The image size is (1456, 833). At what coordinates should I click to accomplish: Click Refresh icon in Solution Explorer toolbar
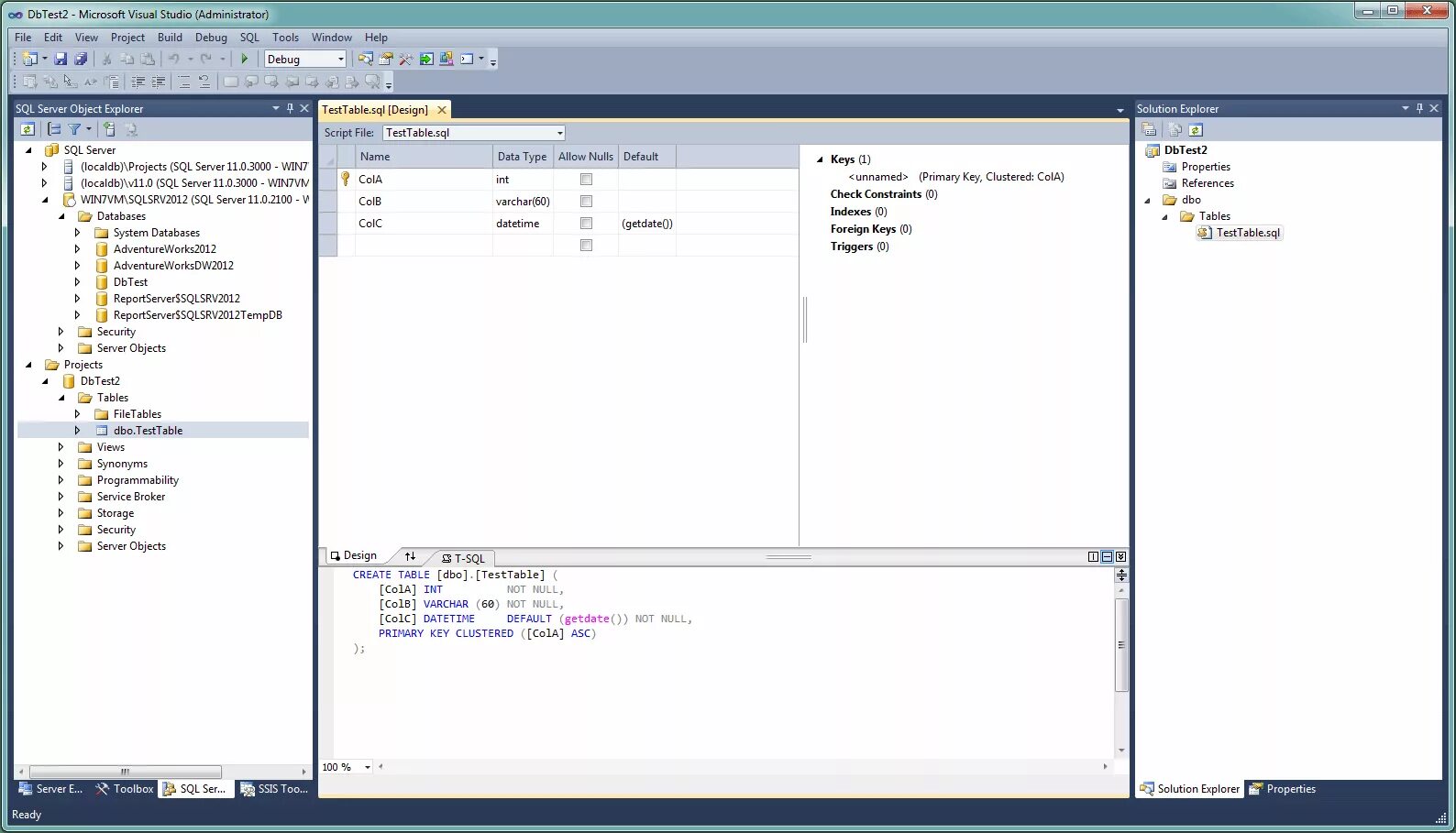point(1196,130)
